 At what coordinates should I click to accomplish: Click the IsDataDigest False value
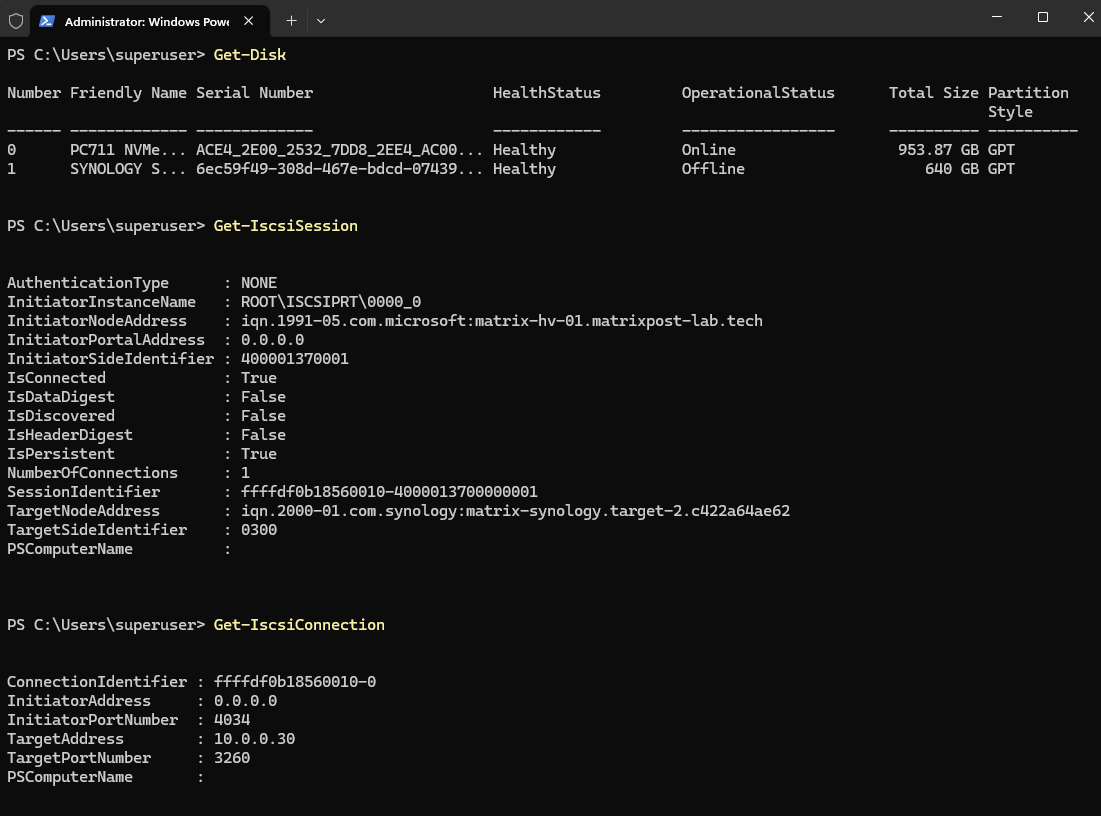[x=263, y=396]
